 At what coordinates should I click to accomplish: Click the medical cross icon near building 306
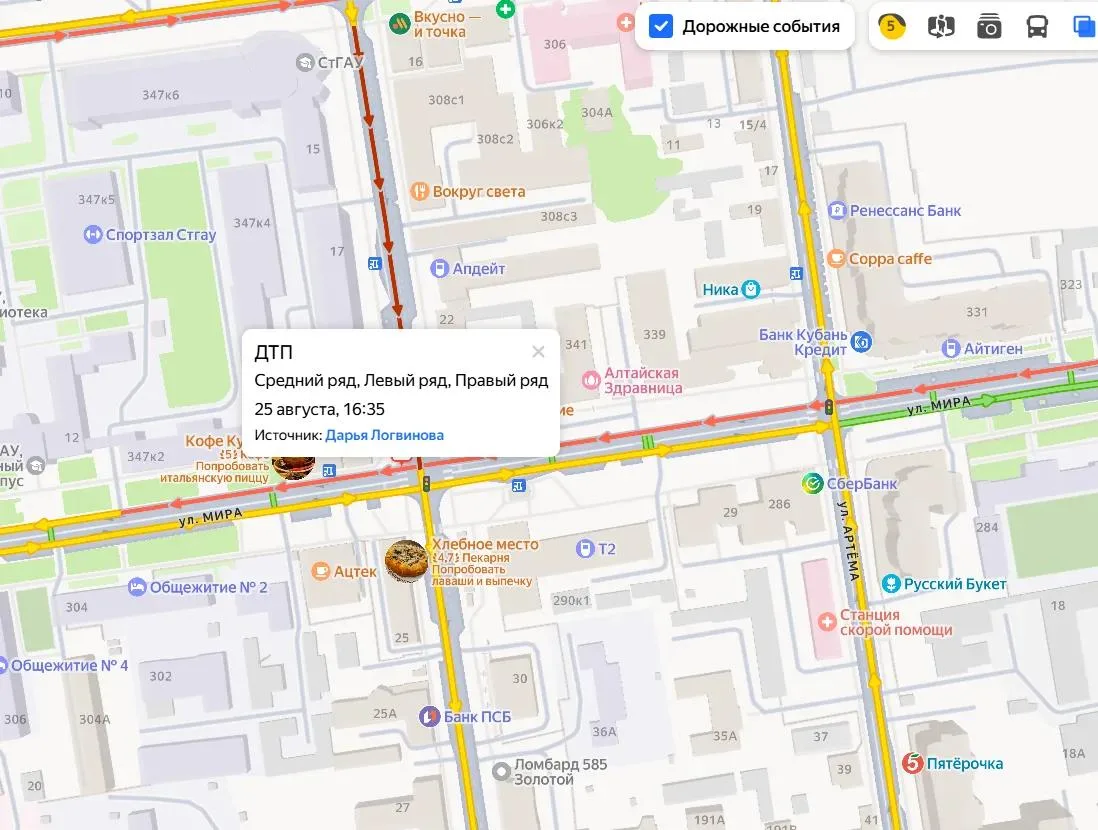coord(625,23)
